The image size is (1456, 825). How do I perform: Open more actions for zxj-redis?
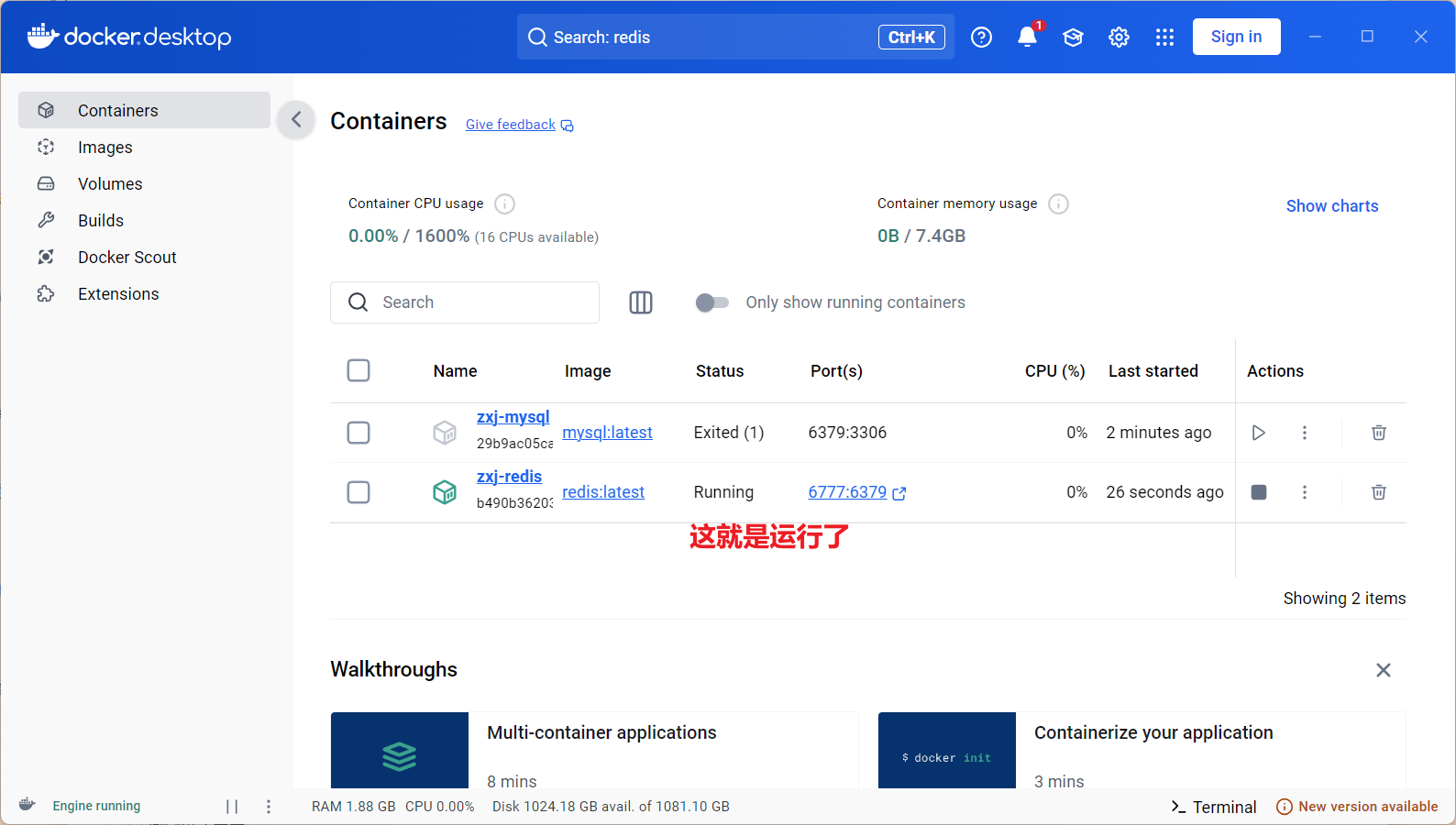pyautogui.click(x=1305, y=492)
